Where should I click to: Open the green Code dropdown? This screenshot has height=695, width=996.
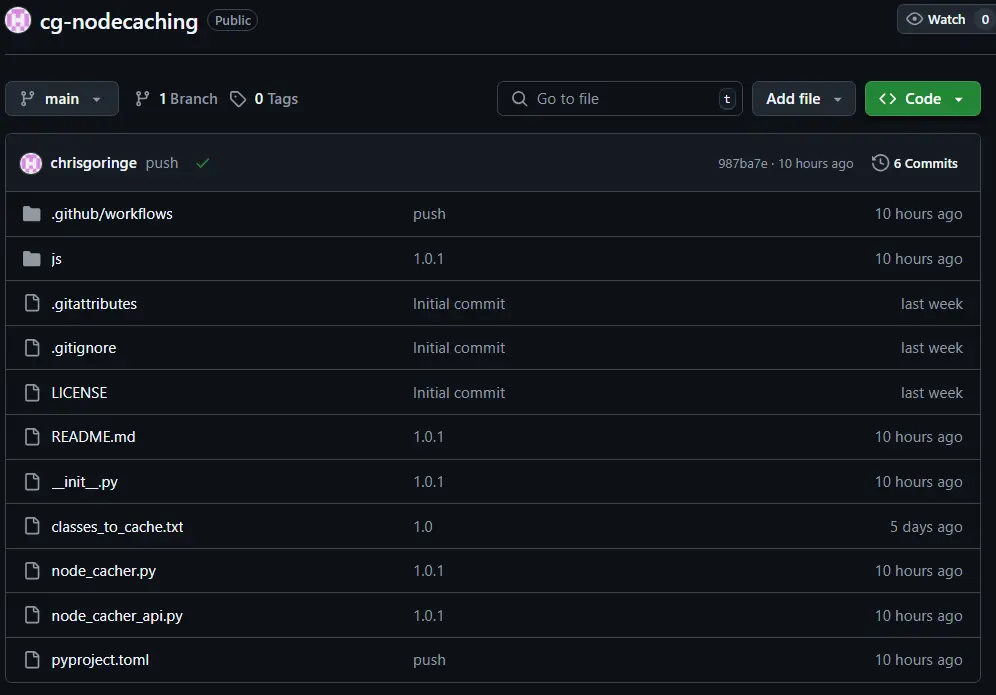pos(922,99)
